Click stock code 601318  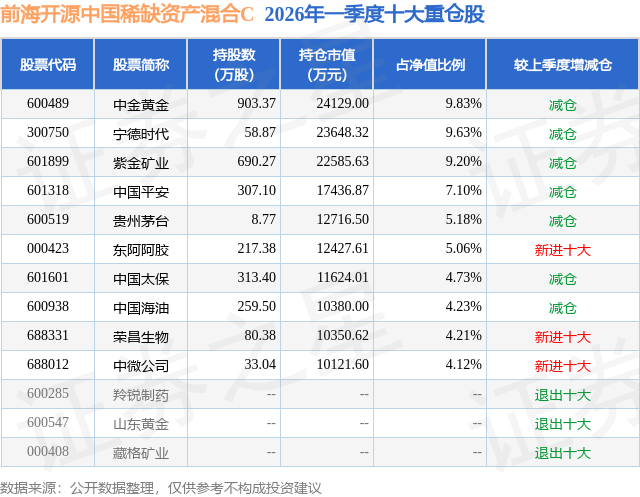(48, 191)
